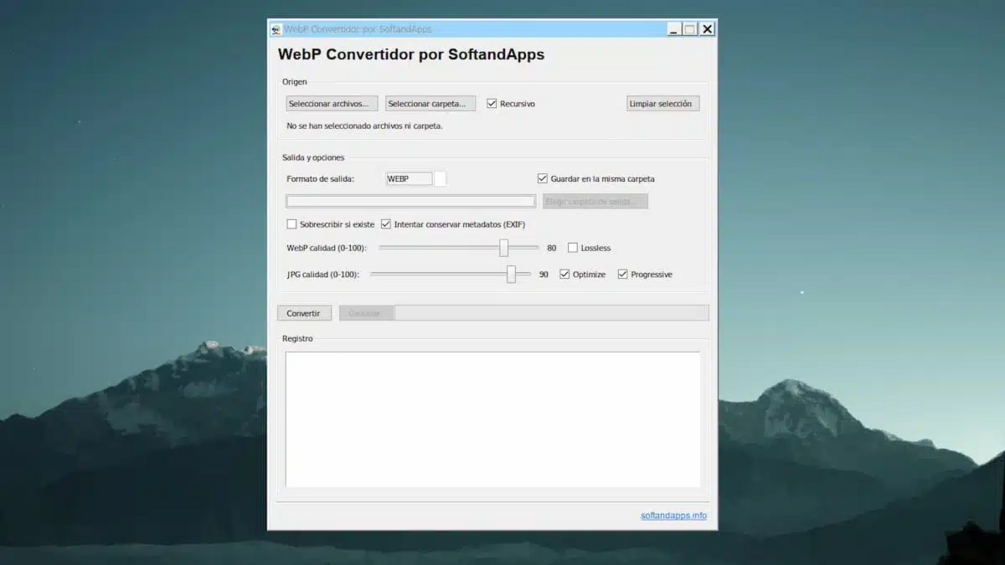The image size is (1005, 565).
Task: Click the JPG quality value 90
Action: pos(544,274)
